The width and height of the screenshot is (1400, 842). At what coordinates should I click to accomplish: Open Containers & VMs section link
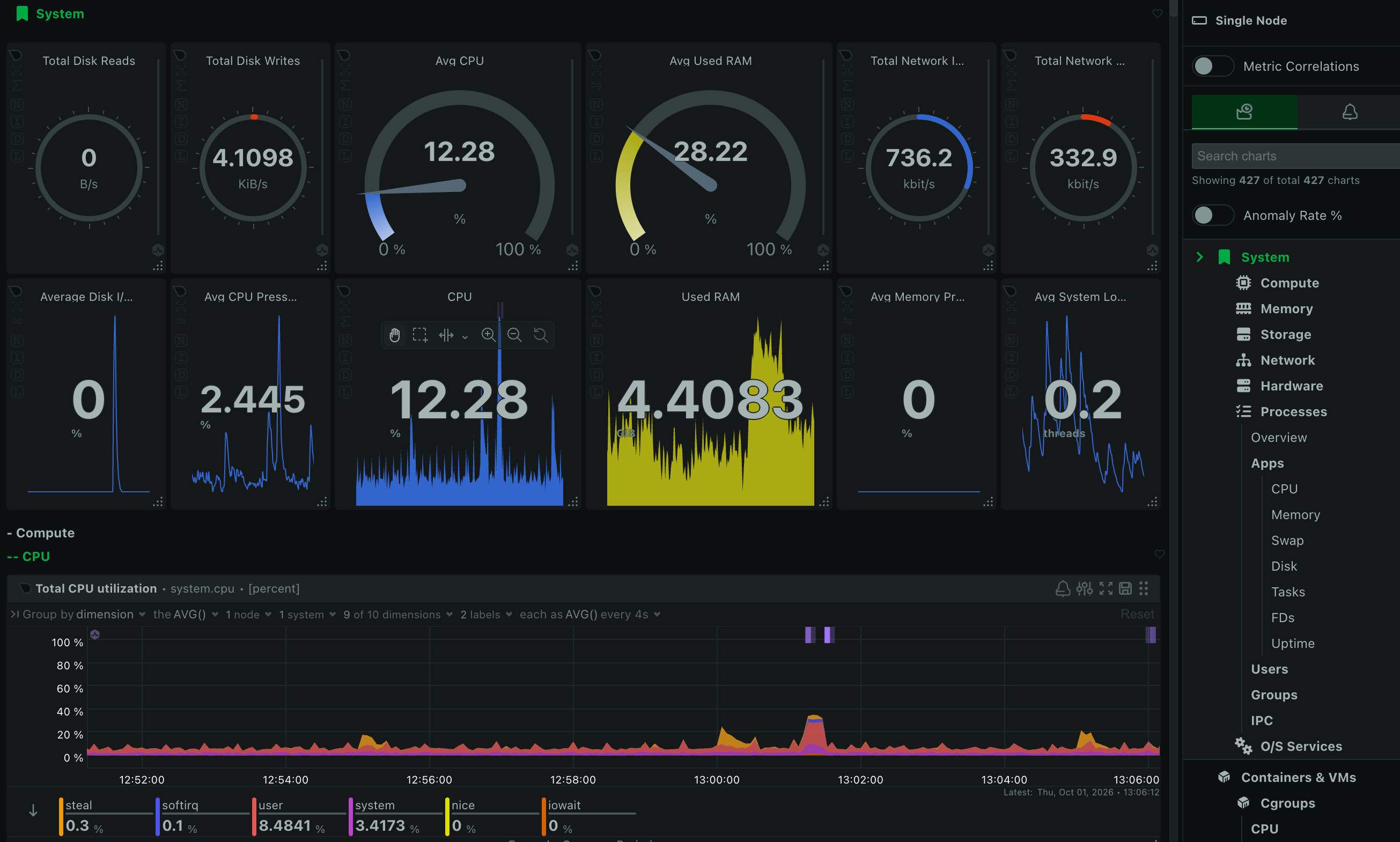pyautogui.click(x=1298, y=778)
